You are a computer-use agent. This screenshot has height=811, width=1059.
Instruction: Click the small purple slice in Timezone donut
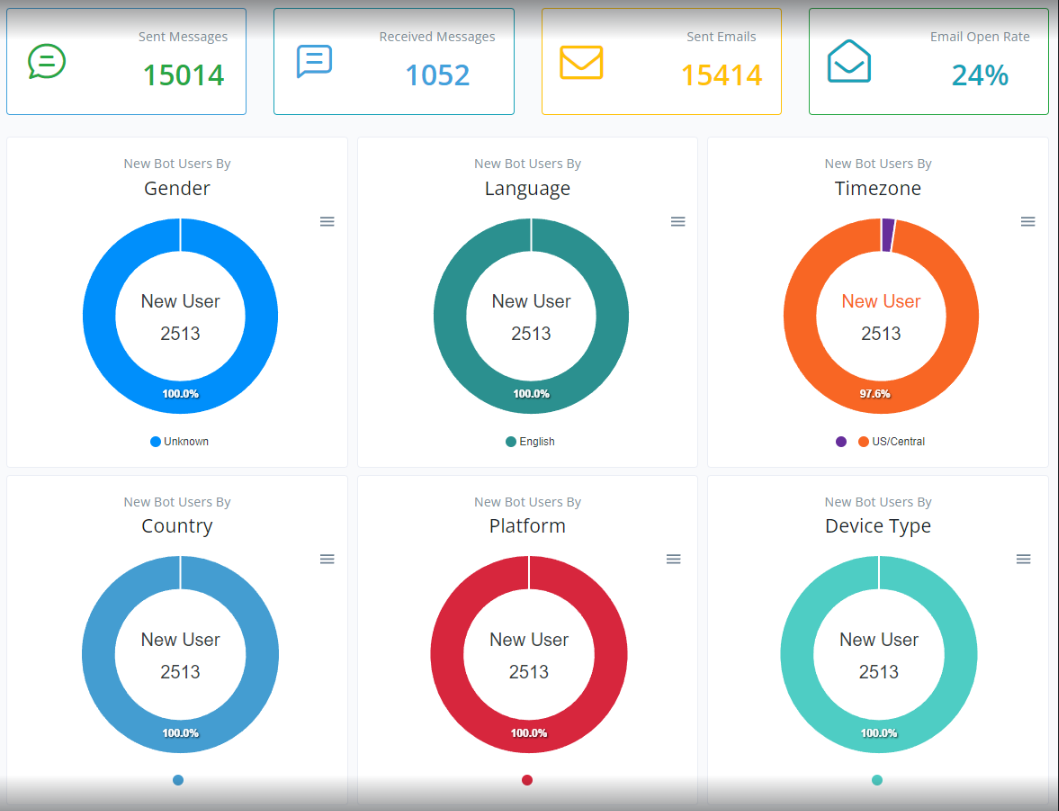[888, 234]
